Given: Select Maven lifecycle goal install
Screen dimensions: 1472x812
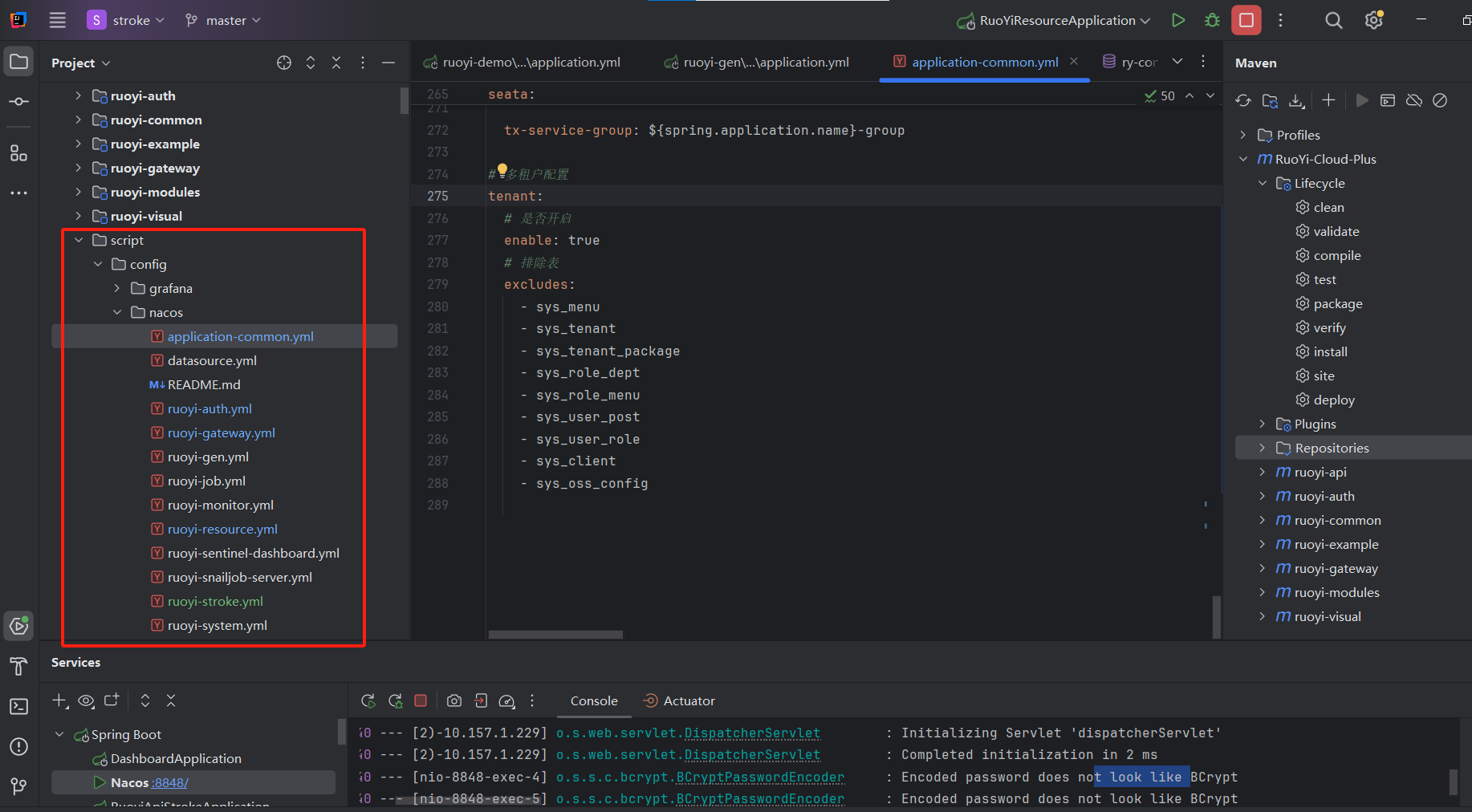Looking at the screenshot, I should 1330,351.
